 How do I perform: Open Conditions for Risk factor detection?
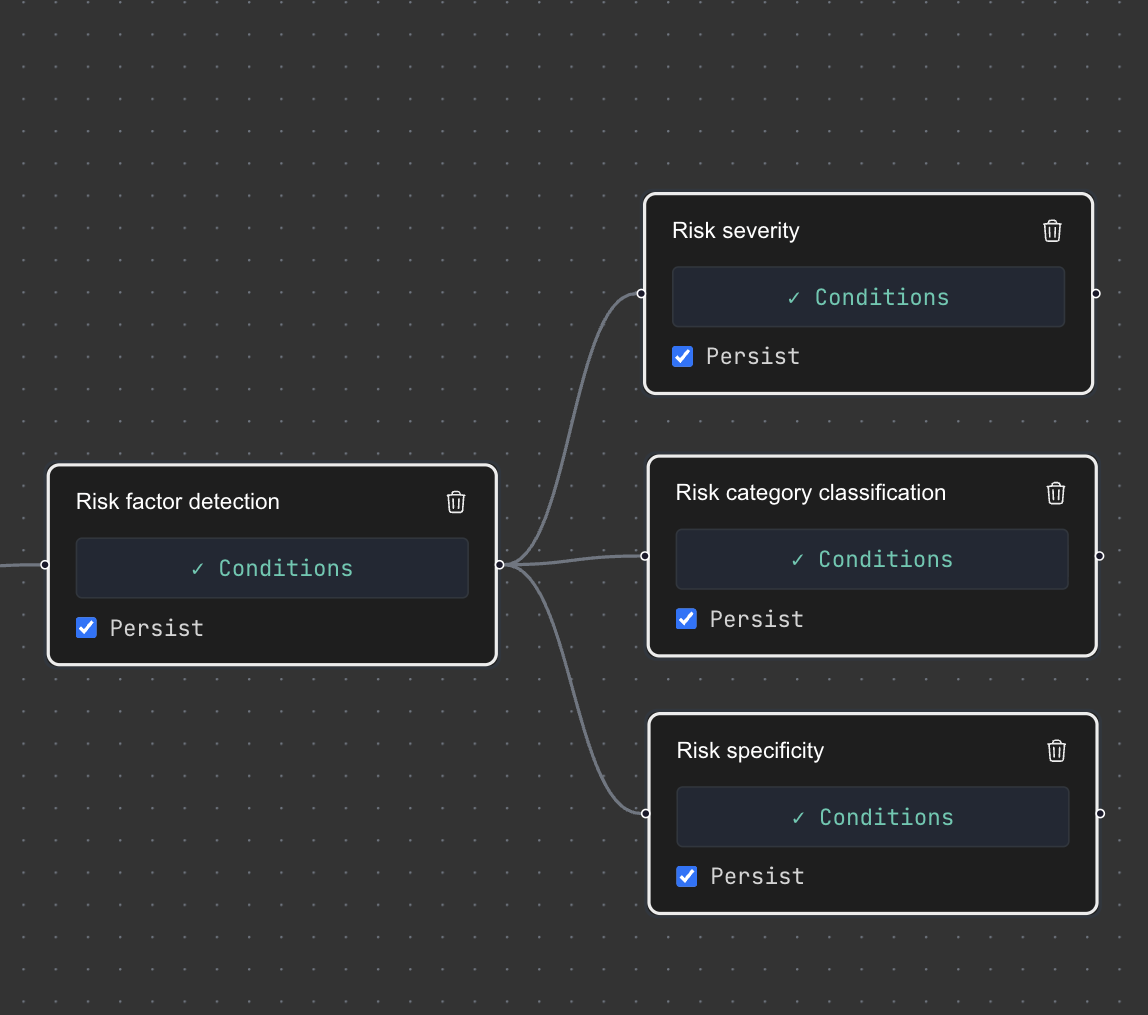click(272, 568)
